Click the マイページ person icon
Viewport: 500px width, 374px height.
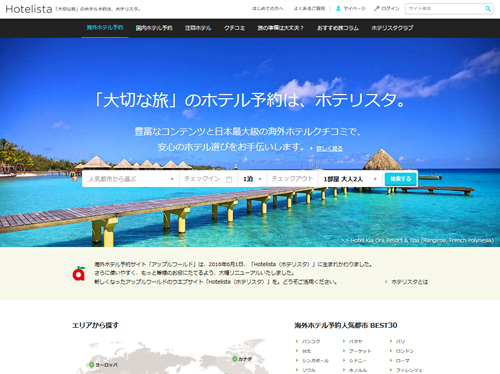pyautogui.click(x=338, y=9)
